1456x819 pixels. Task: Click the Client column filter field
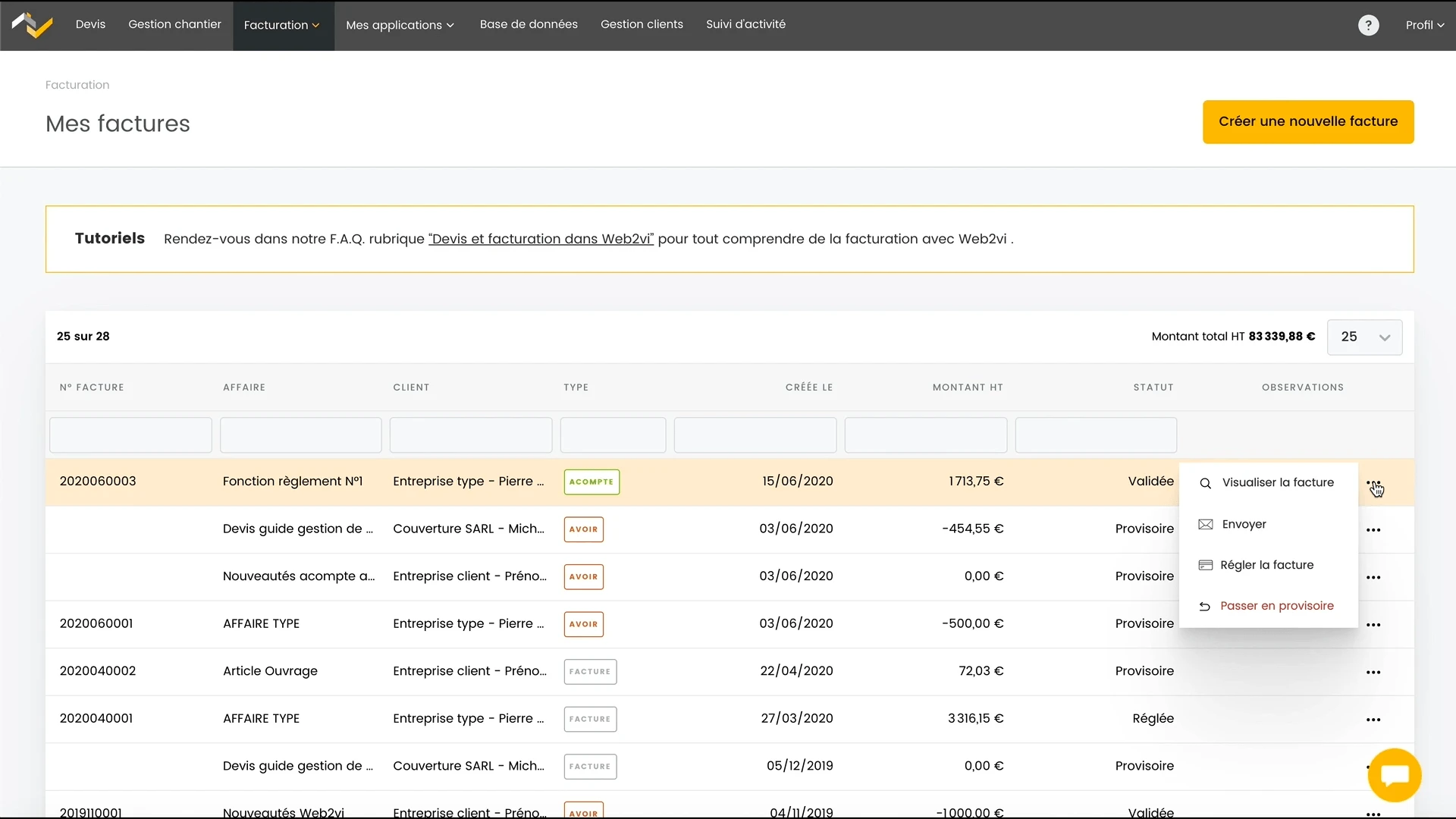pyautogui.click(x=470, y=435)
